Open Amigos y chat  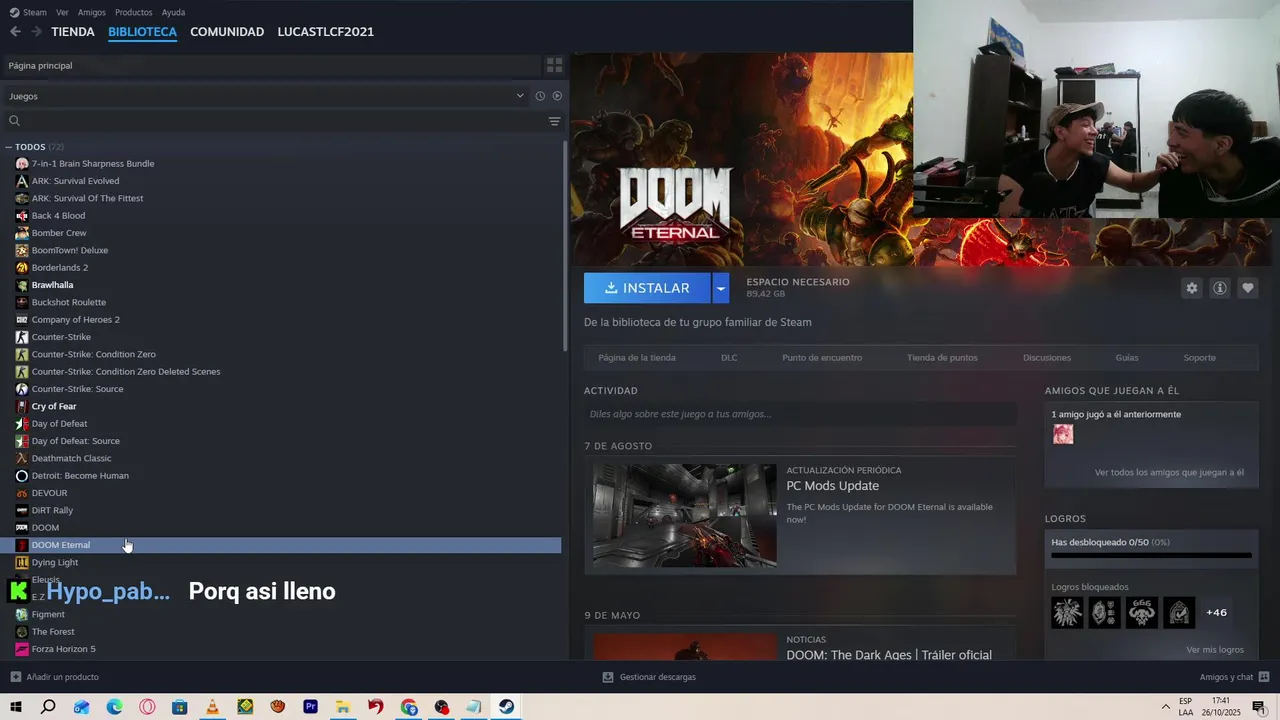coord(1235,677)
